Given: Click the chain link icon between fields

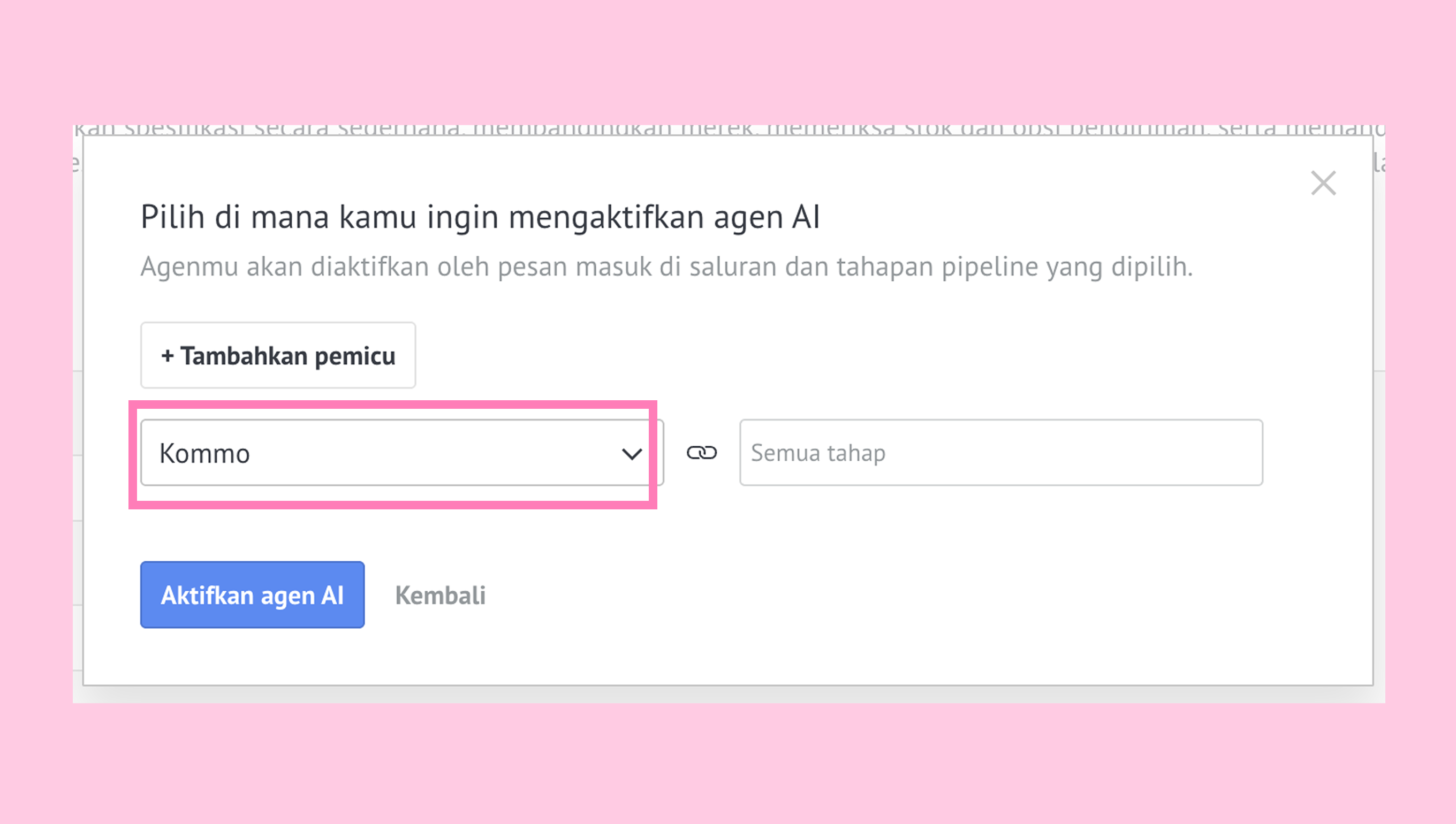Looking at the screenshot, I should 701,453.
